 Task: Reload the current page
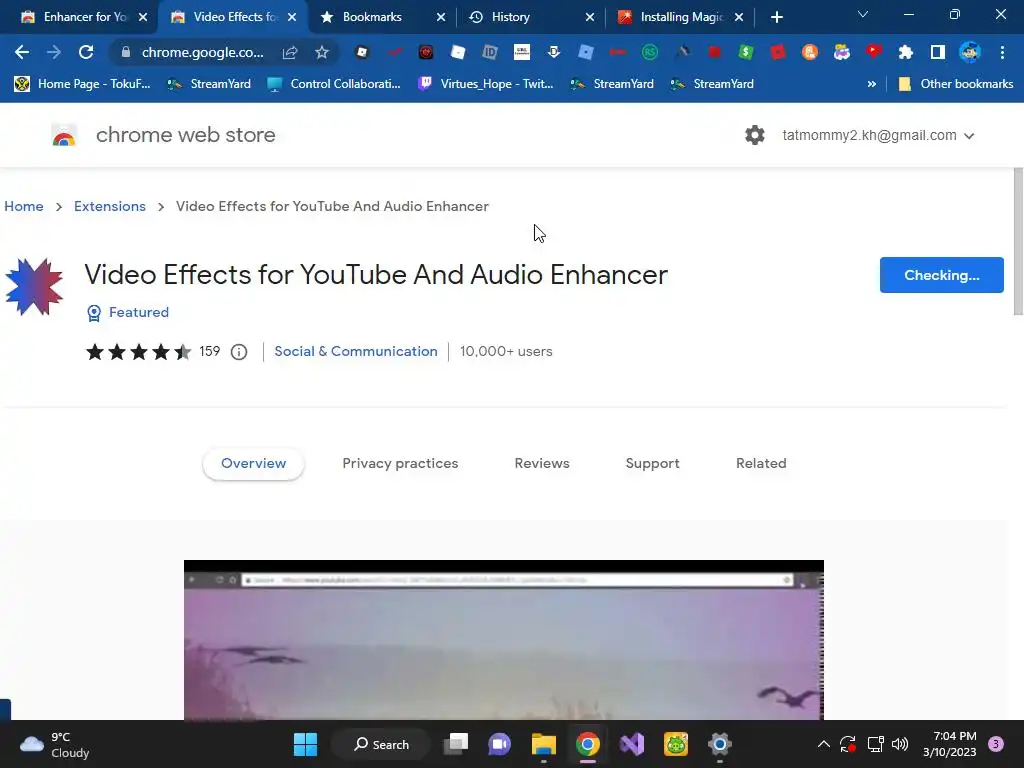(x=86, y=52)
